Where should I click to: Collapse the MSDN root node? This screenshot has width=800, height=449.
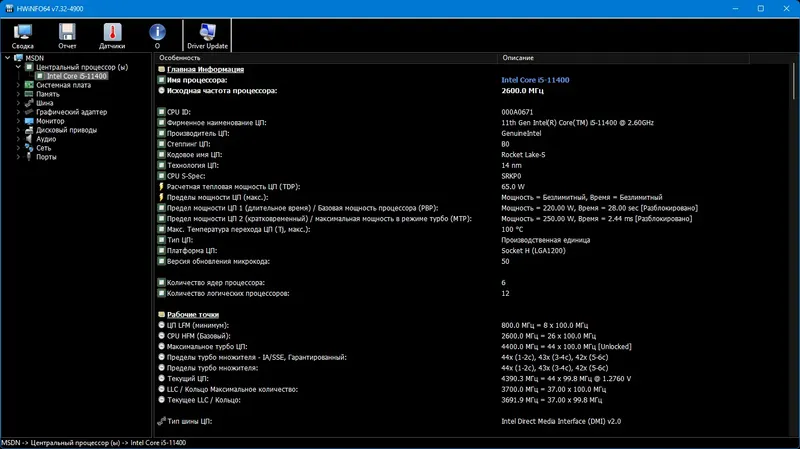(x=8, y=58)
